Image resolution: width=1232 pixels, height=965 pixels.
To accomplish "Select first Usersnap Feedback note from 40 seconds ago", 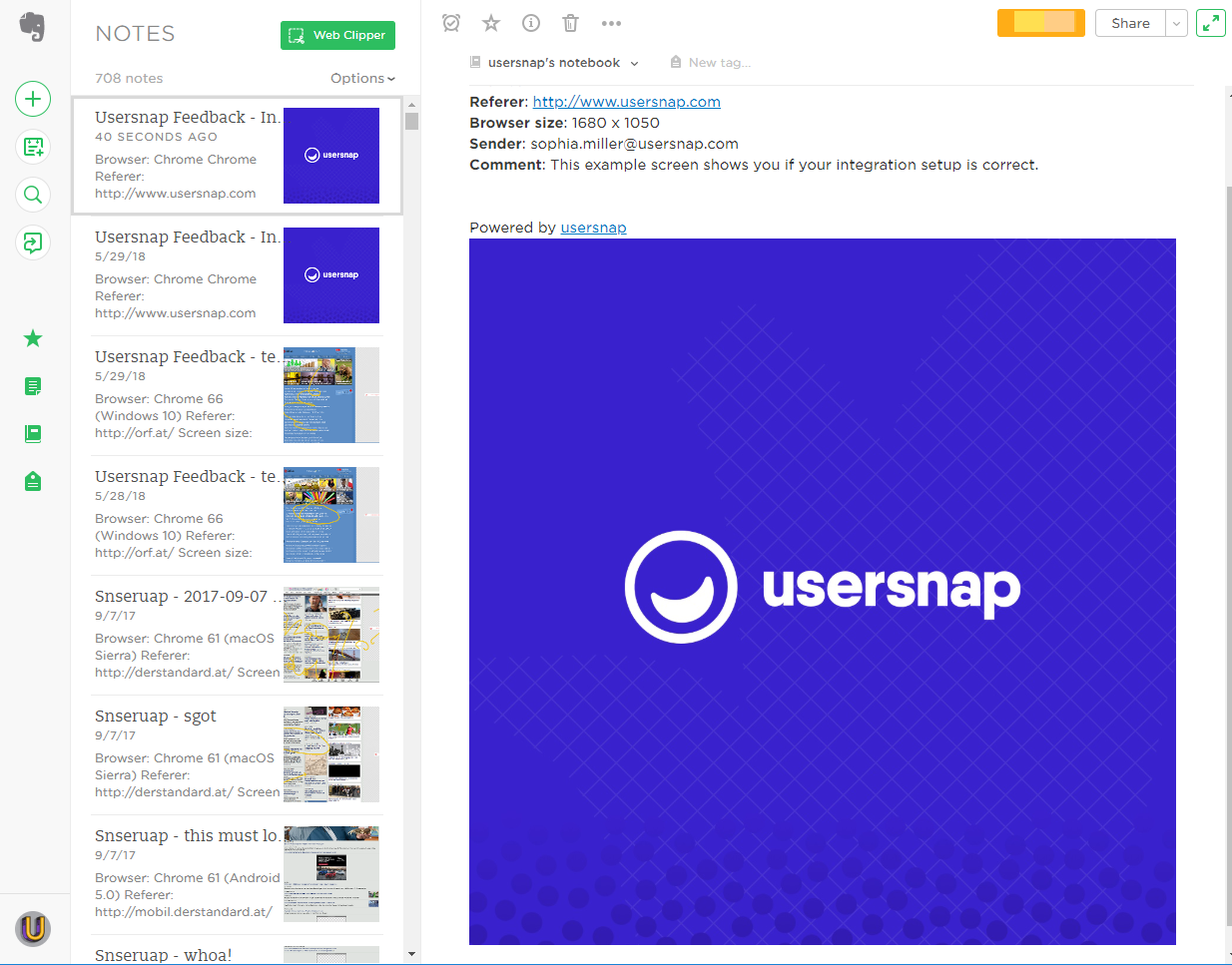I will point(238,156).
